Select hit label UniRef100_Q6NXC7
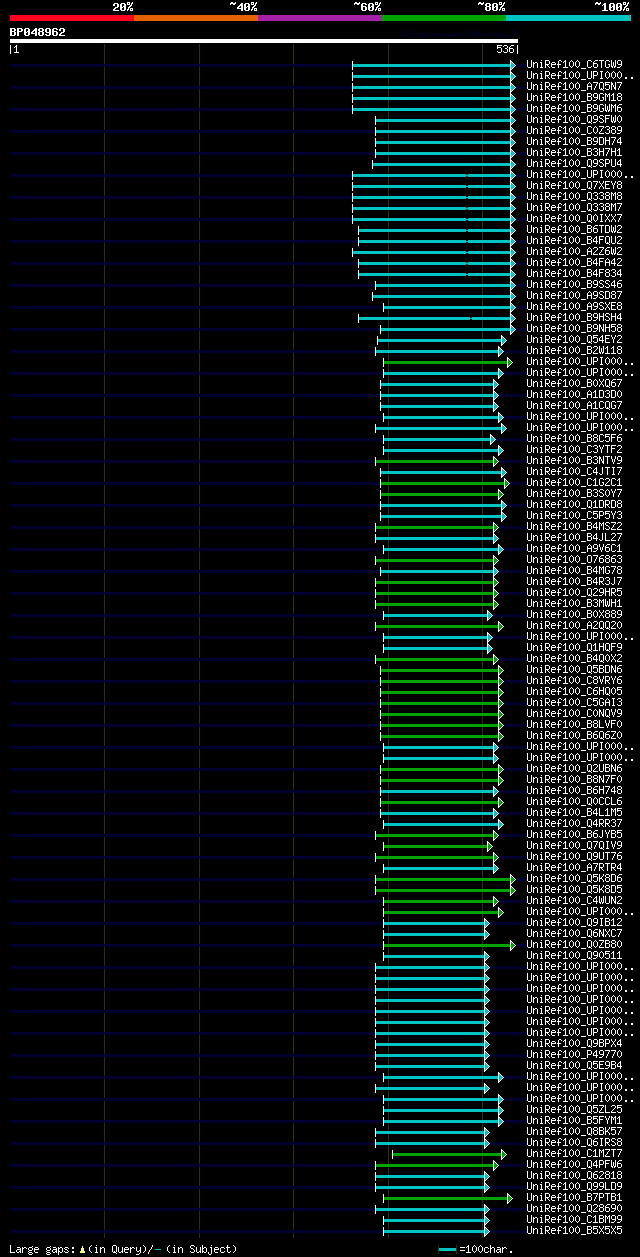The width and height of the screenshot is (640, 1257). coord(575,934)
